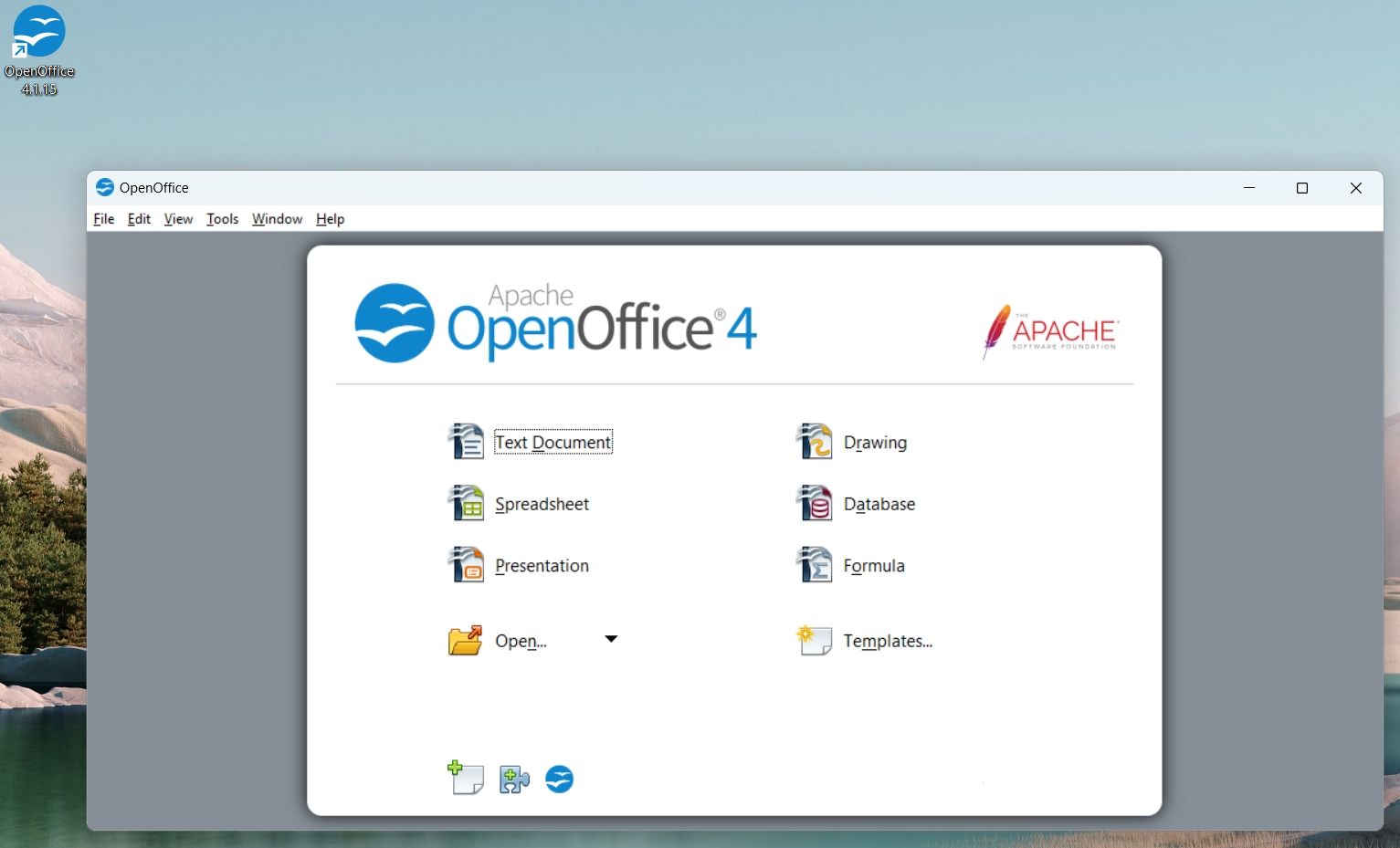Maximize the OpenOffice window
This screenshot has height=848, width=1400.
pyautogui.click(x=1302, y=187)
